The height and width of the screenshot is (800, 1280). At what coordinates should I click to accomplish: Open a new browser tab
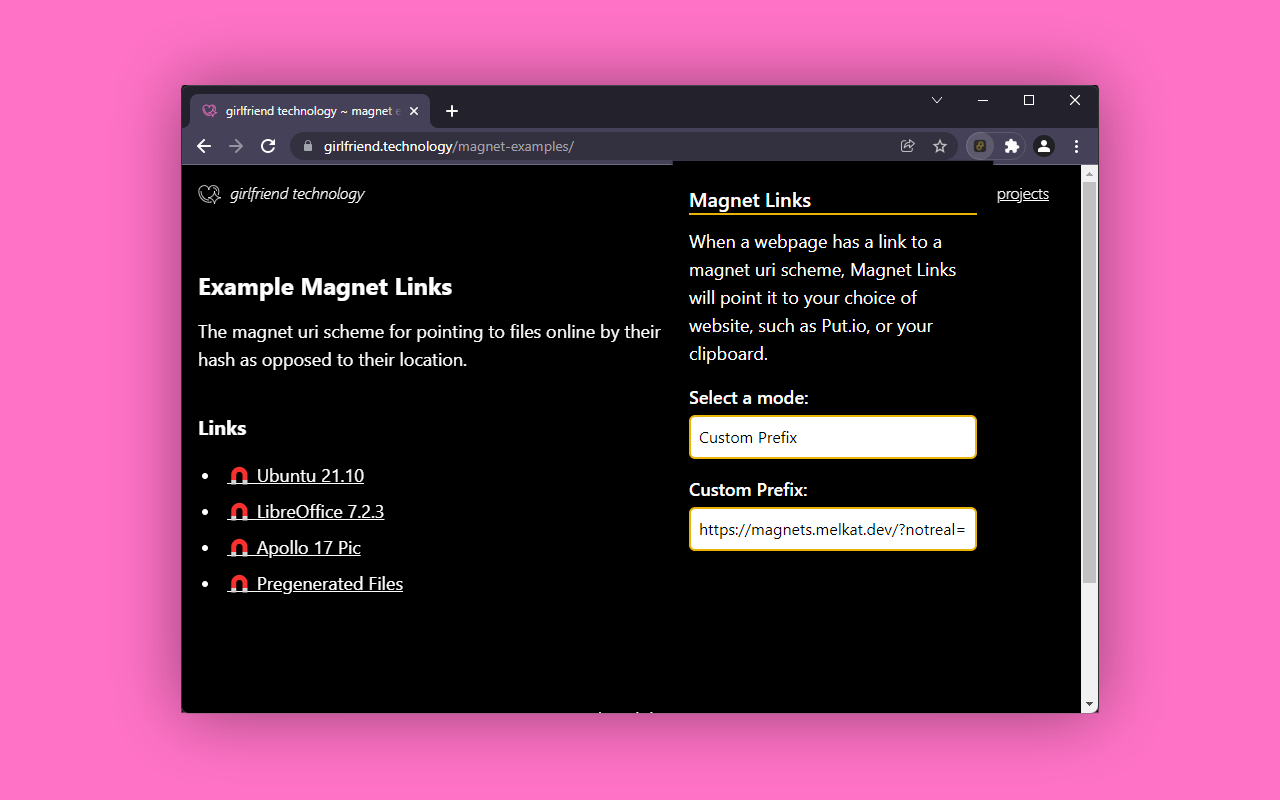coord(451,111)
